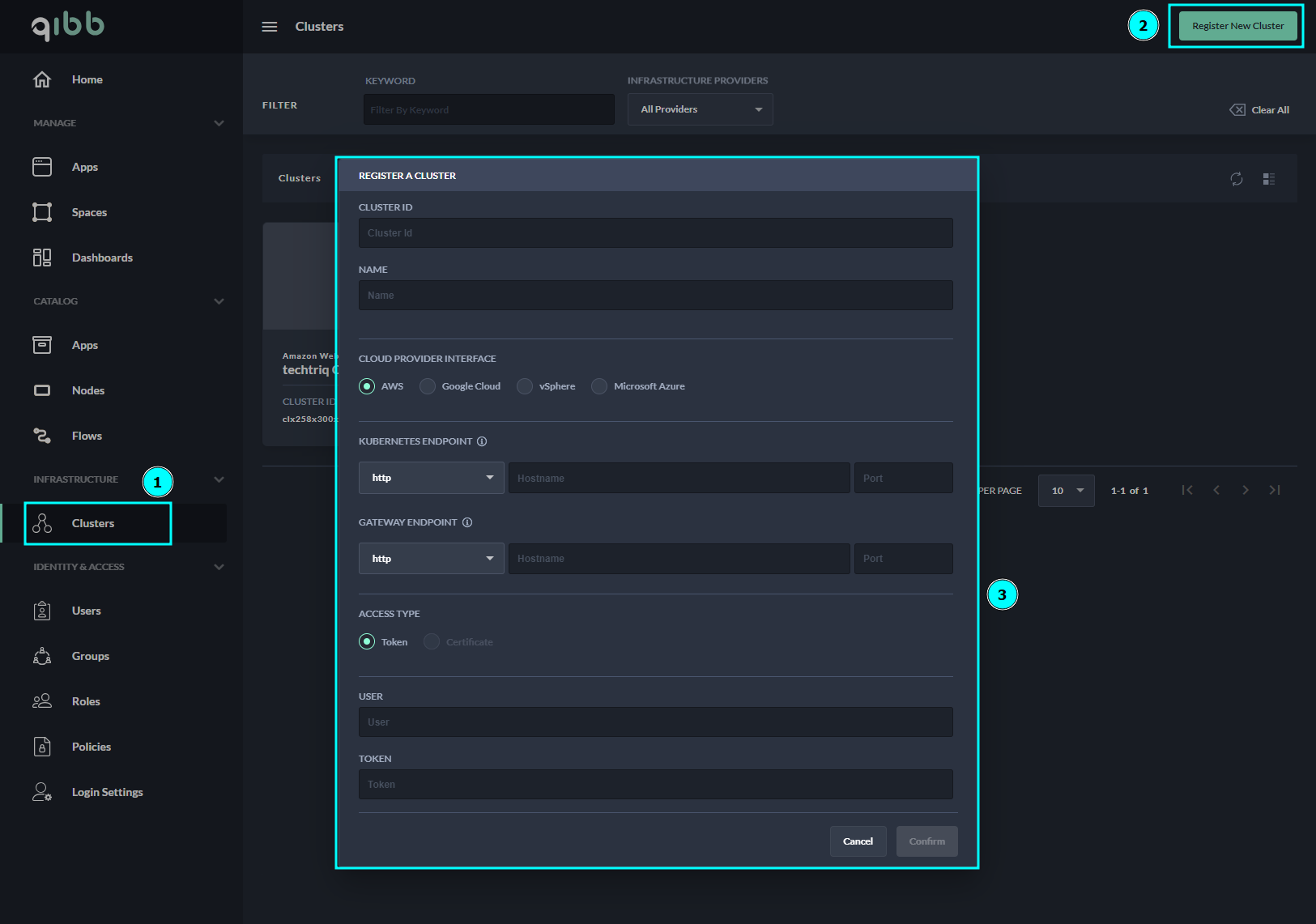This screenshot has height=924, width=1316.
Task: Choose Microsoft Azure as cloud provider
Action: 599,386
